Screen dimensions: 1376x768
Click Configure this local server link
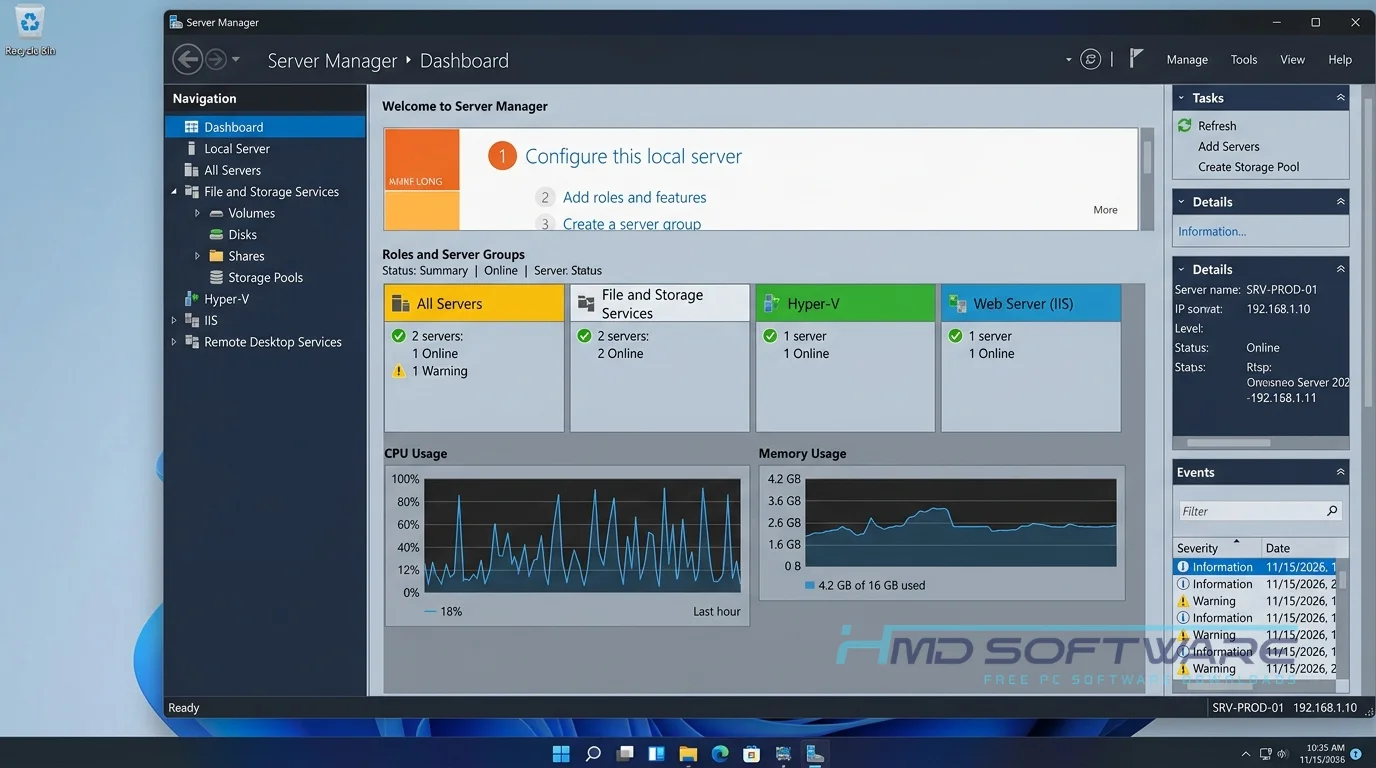[633, 156]
